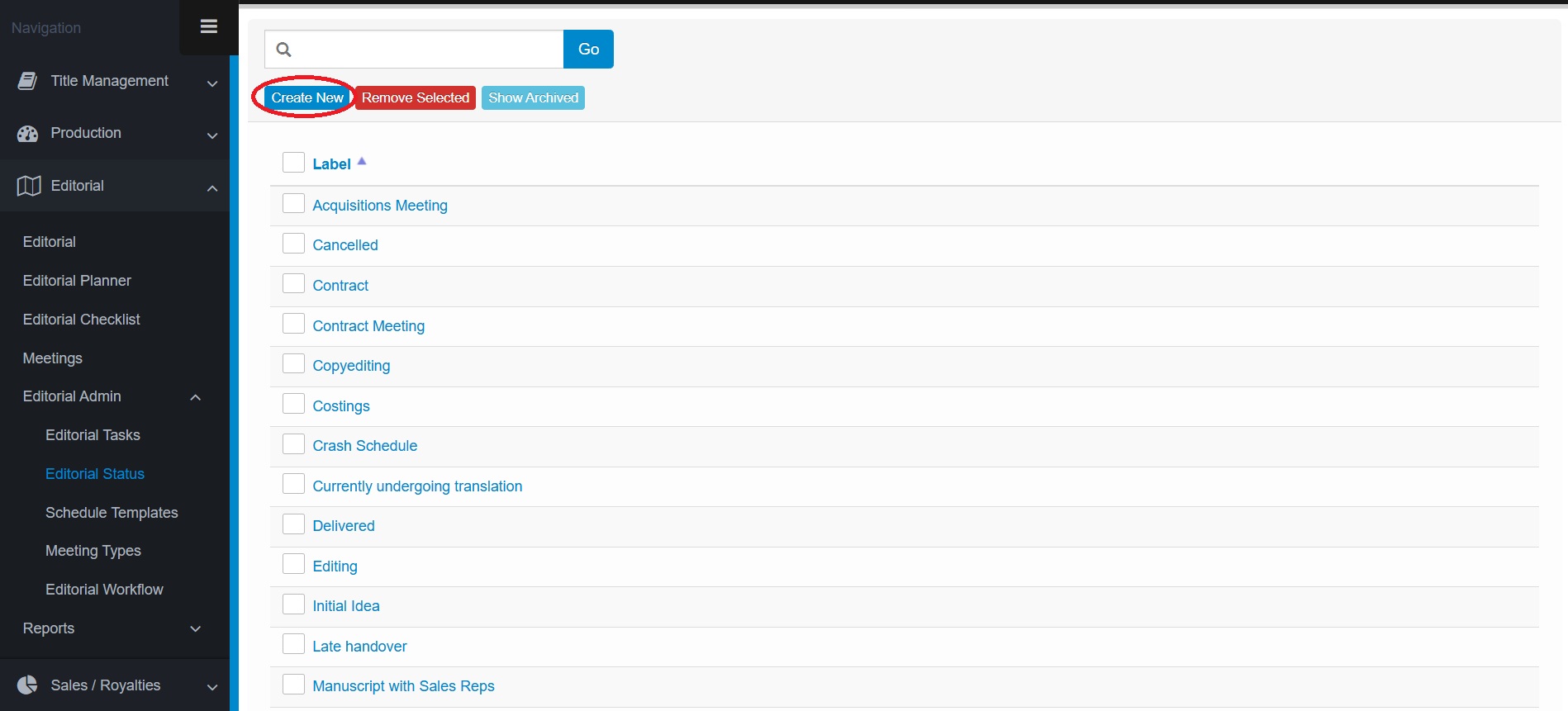
Task: Tick the Acquisitions Meeting checkbox
Action: point(293,204)
